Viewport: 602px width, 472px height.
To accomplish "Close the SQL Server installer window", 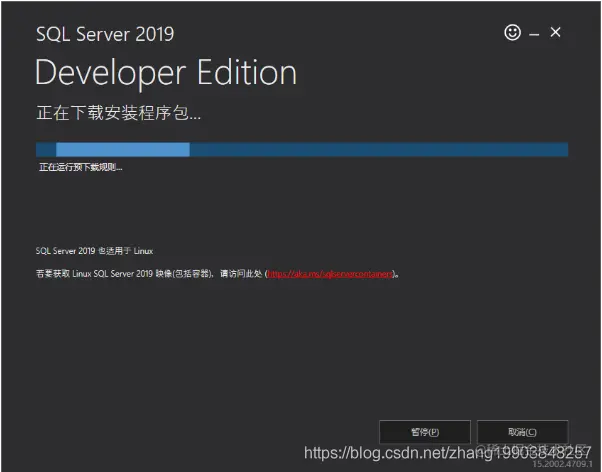I will tap(555, 32).
